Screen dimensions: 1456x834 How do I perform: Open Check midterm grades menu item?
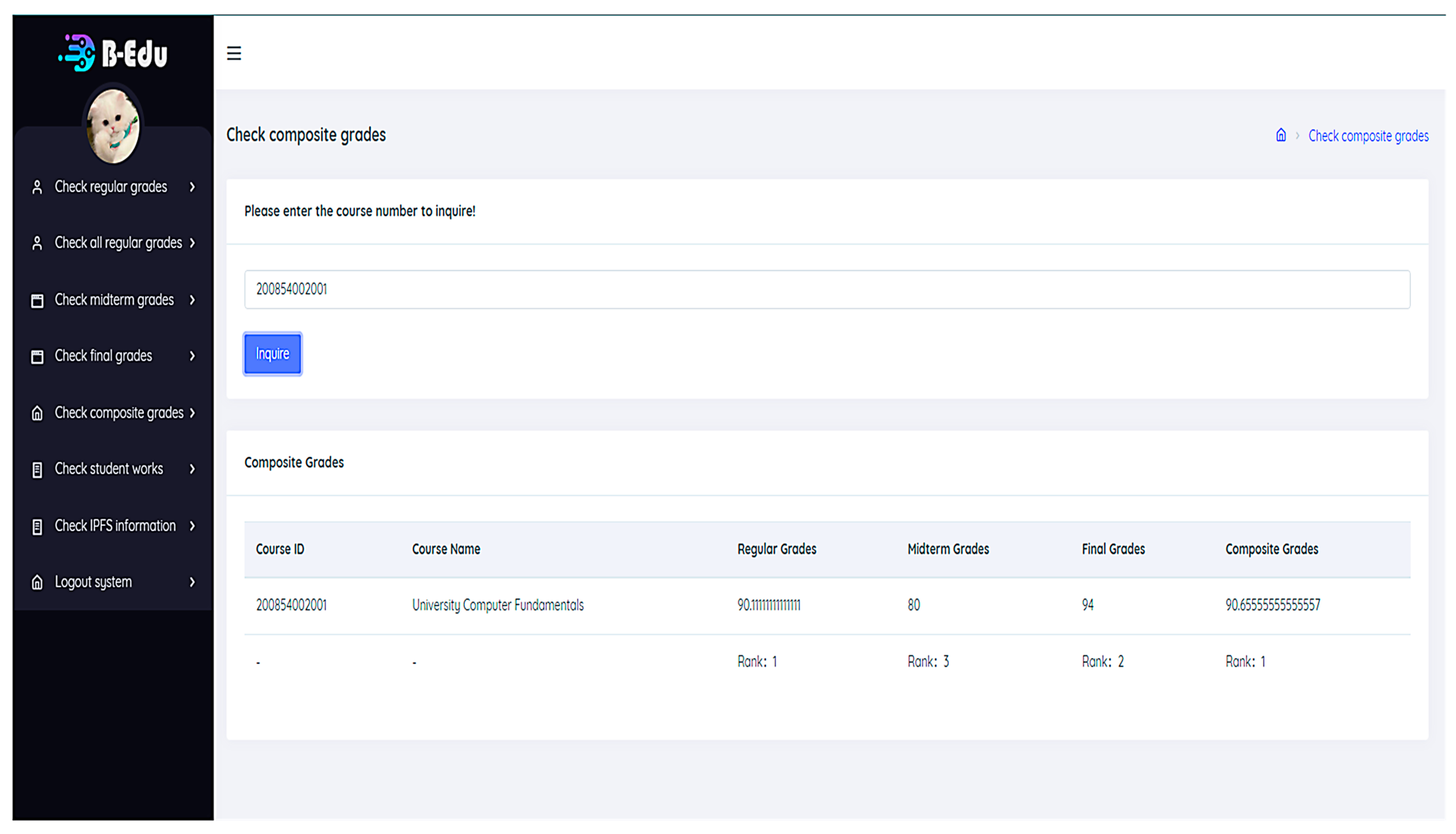coord(114,300)
